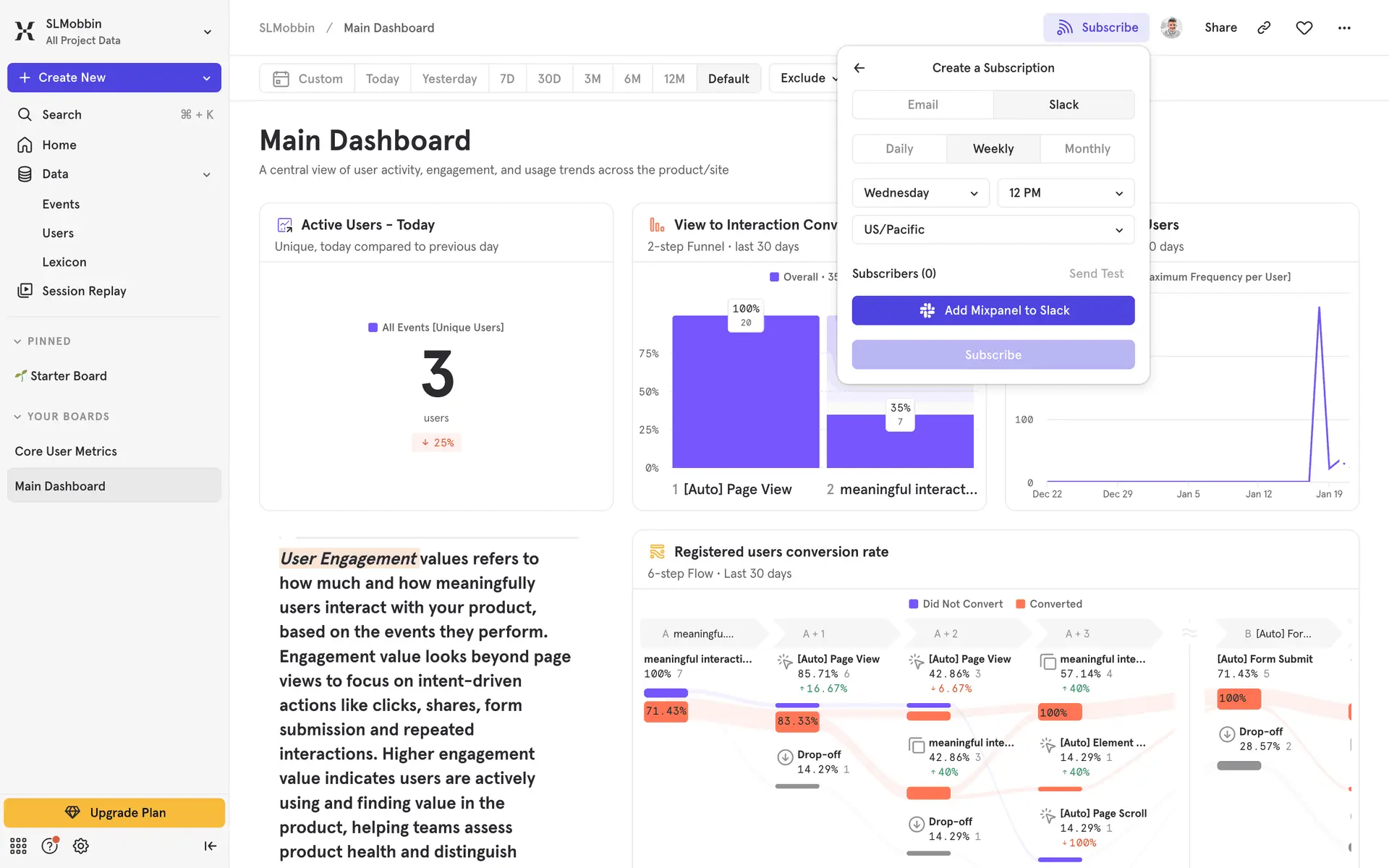Open the apps grid icon
The width and height of the screenshot is (1389, 868).
pos(18,846)
